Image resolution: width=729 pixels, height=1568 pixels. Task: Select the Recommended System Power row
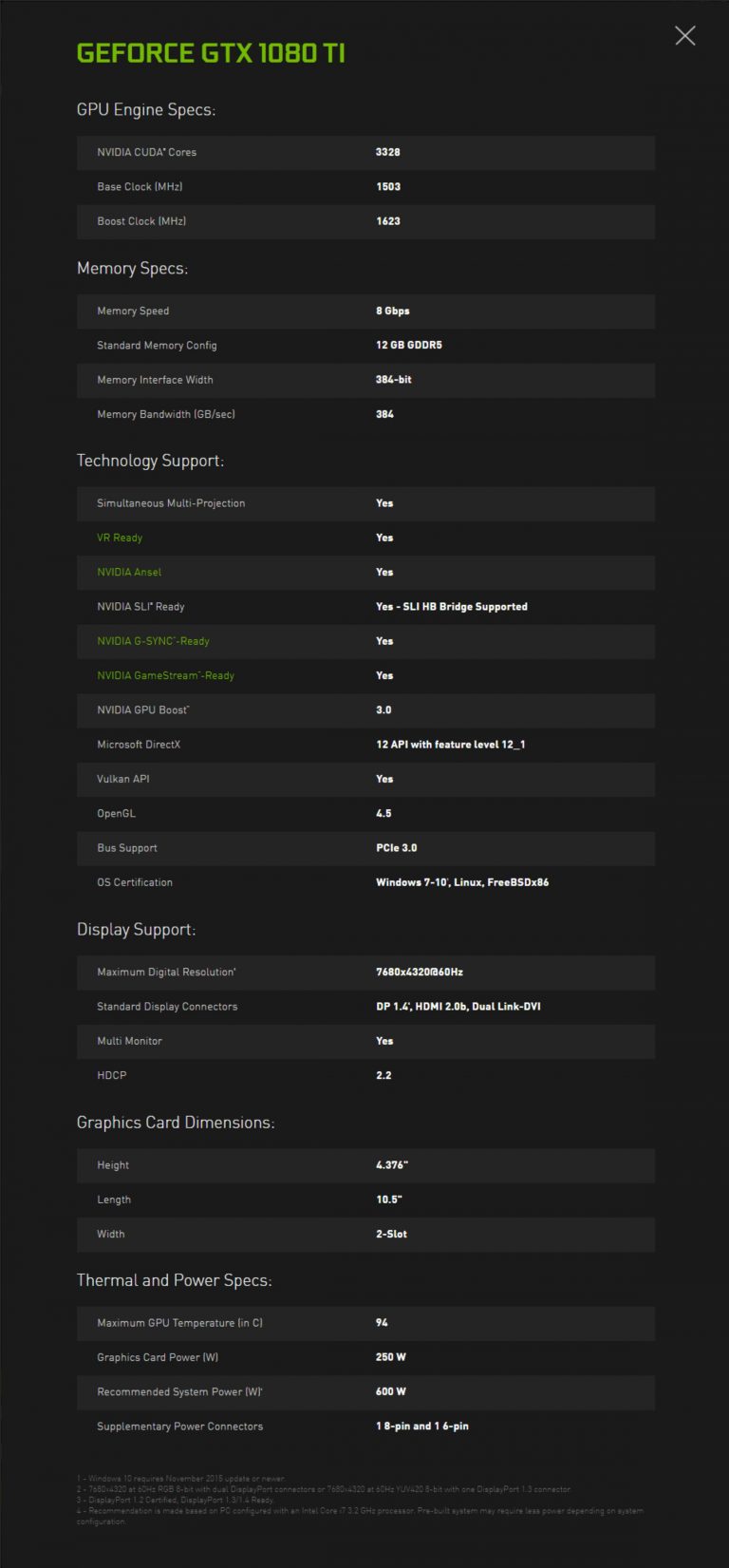[x=365, y=1391]
